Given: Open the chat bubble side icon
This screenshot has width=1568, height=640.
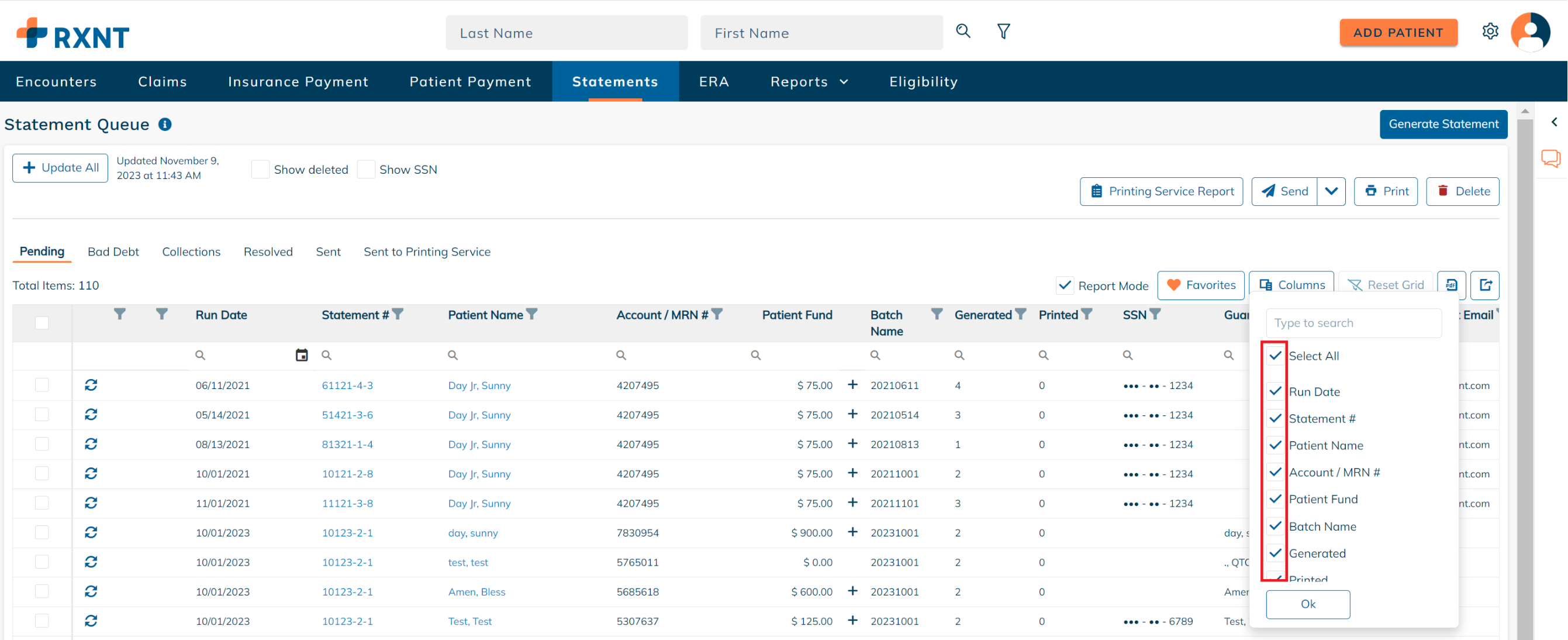Looking at the screenshot, I should tap(1551, 159).
